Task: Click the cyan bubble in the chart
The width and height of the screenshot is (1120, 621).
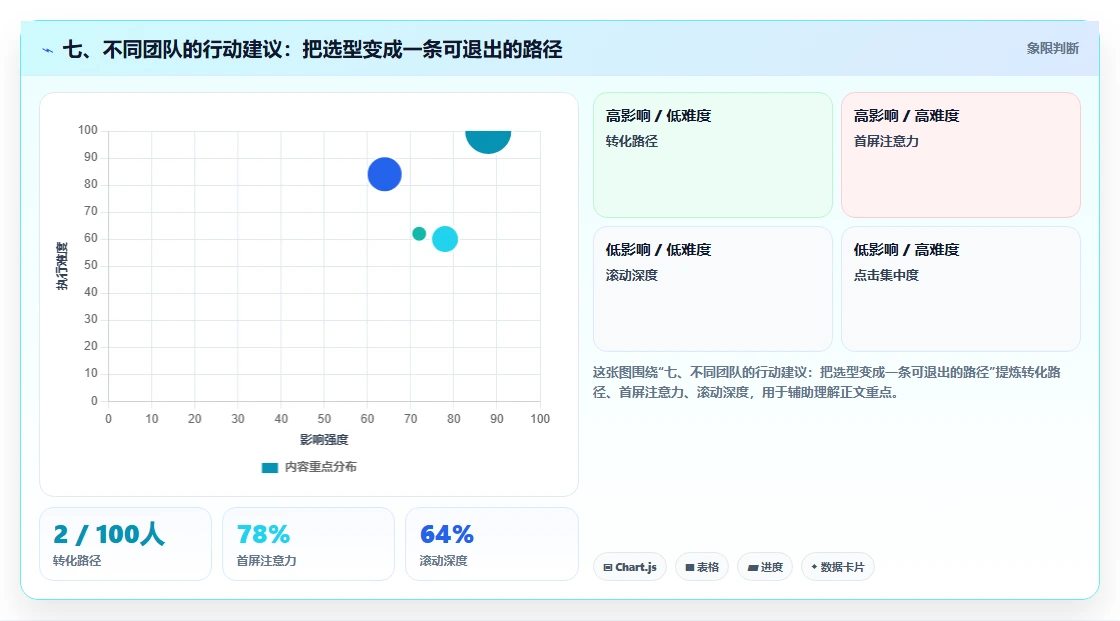Action: coord(445,239)
